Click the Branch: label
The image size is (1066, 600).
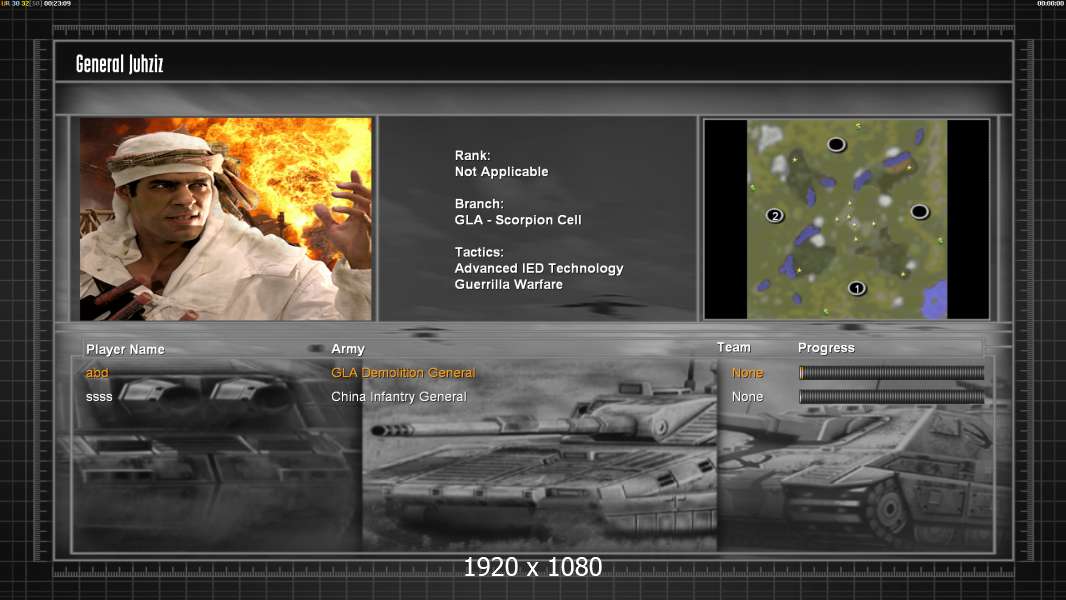point(479,204)
